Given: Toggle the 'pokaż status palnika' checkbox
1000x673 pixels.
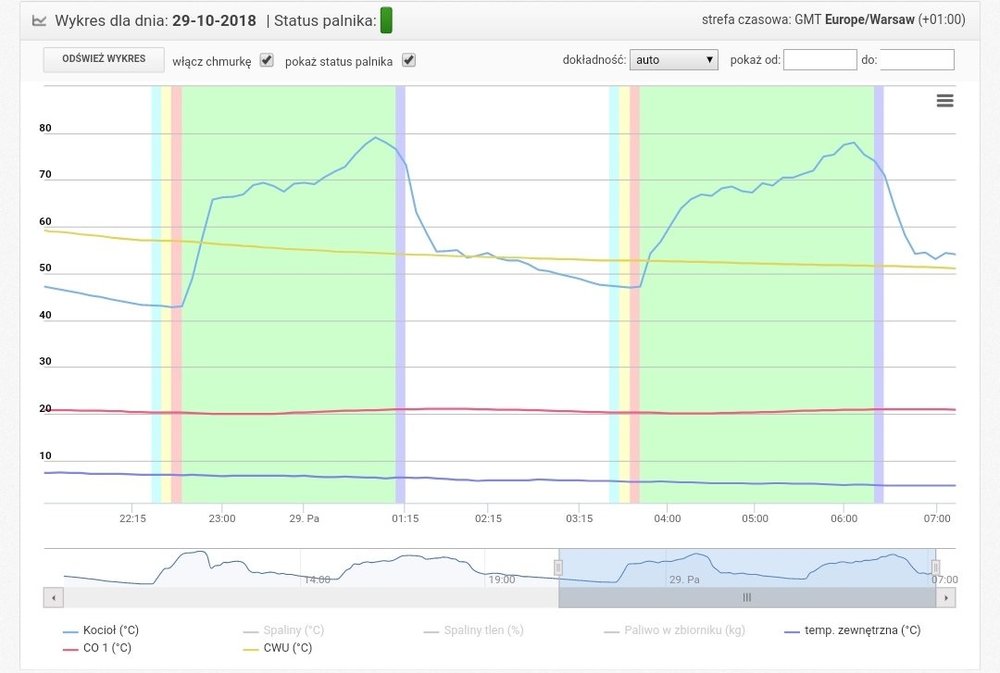Looking at the screenshot, I should pyautogui.click(x=408, y=60).
